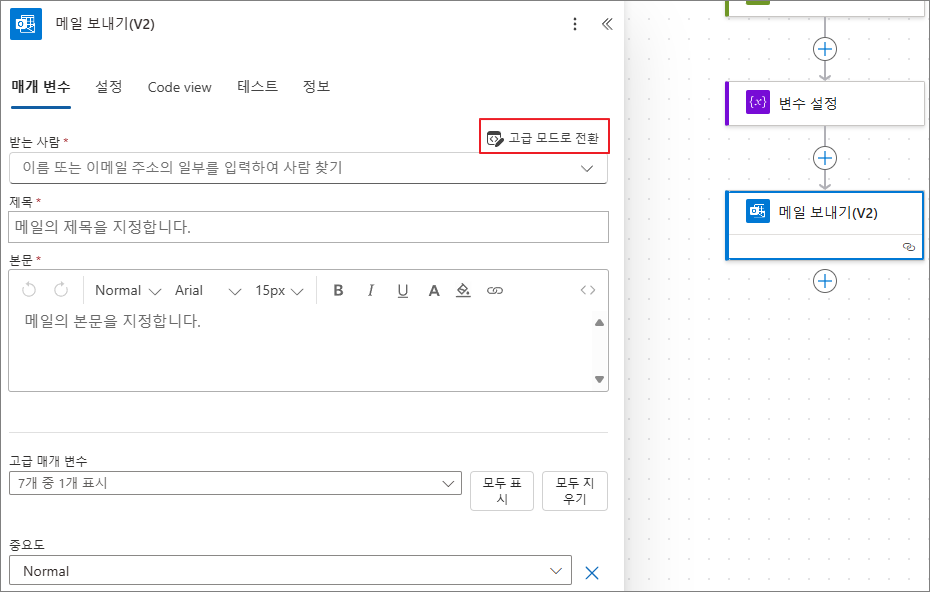930x592 pixels.
Task: Click the 제목 subject input field
Action: pos(308,227)
